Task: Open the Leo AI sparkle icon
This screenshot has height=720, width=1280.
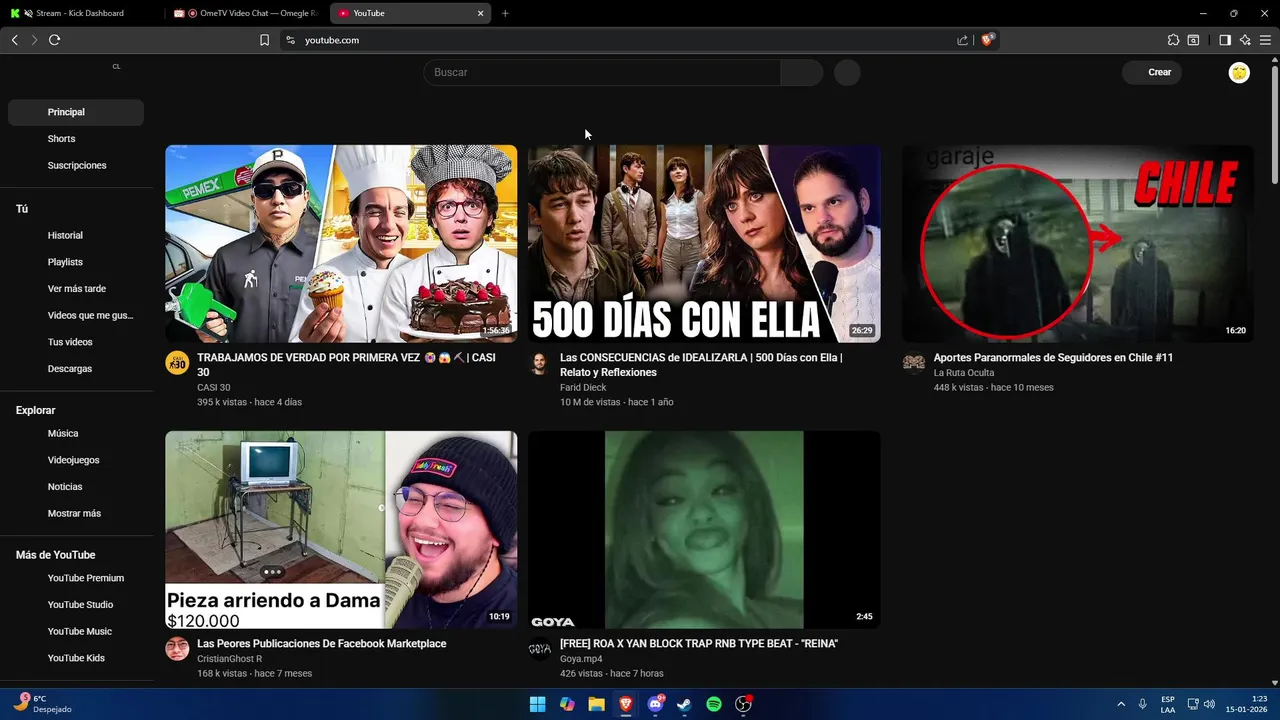Action: tap(1245, 40)
